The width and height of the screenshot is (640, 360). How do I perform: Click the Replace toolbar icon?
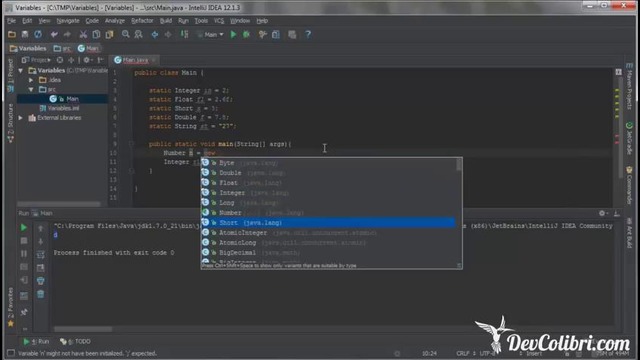click(139, 35)
